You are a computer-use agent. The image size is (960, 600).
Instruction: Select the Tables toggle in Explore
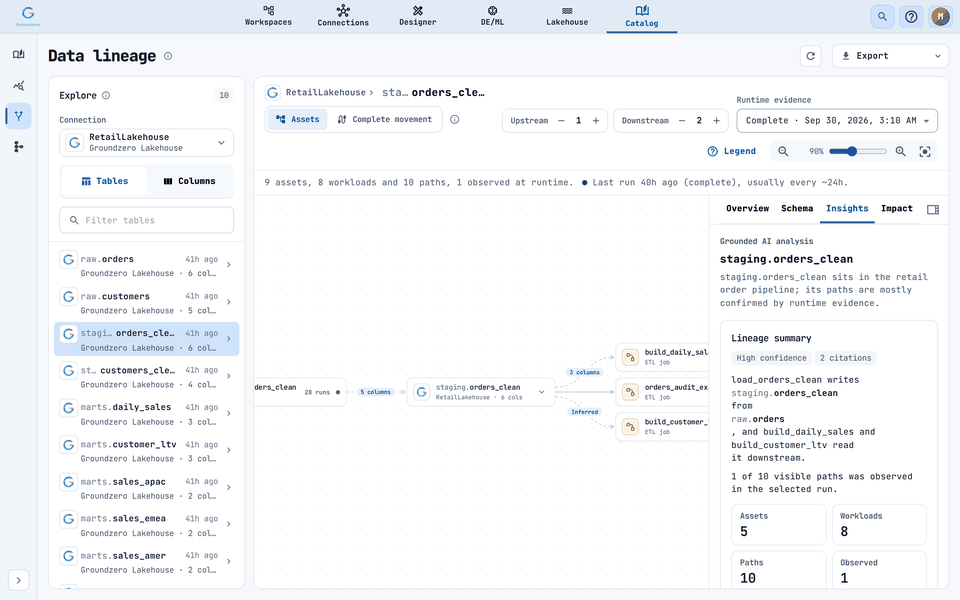pyautogui.click(x=104, y=181)
